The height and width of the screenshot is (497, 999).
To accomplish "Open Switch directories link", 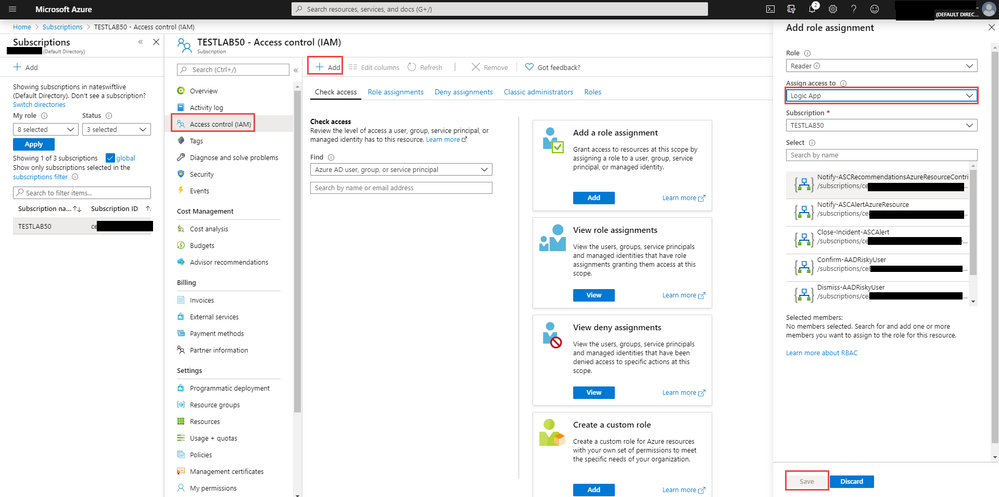I will coord(39,104).
